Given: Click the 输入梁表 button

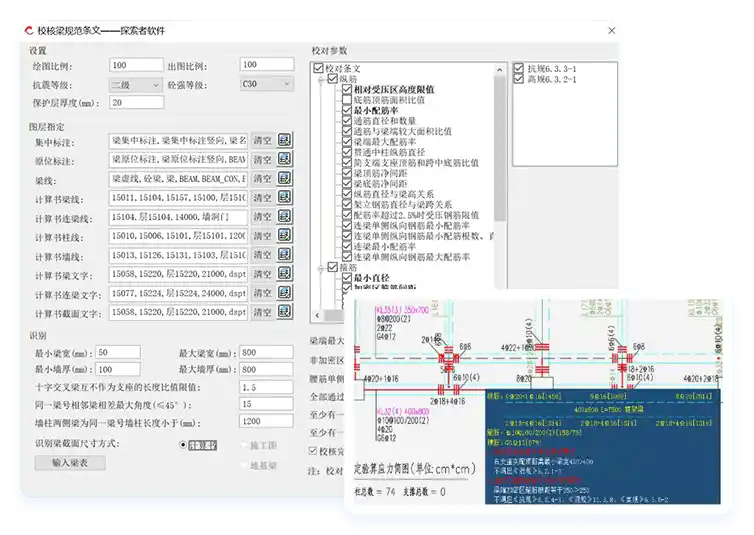Looking at the screenshot, I should [70, 463].
